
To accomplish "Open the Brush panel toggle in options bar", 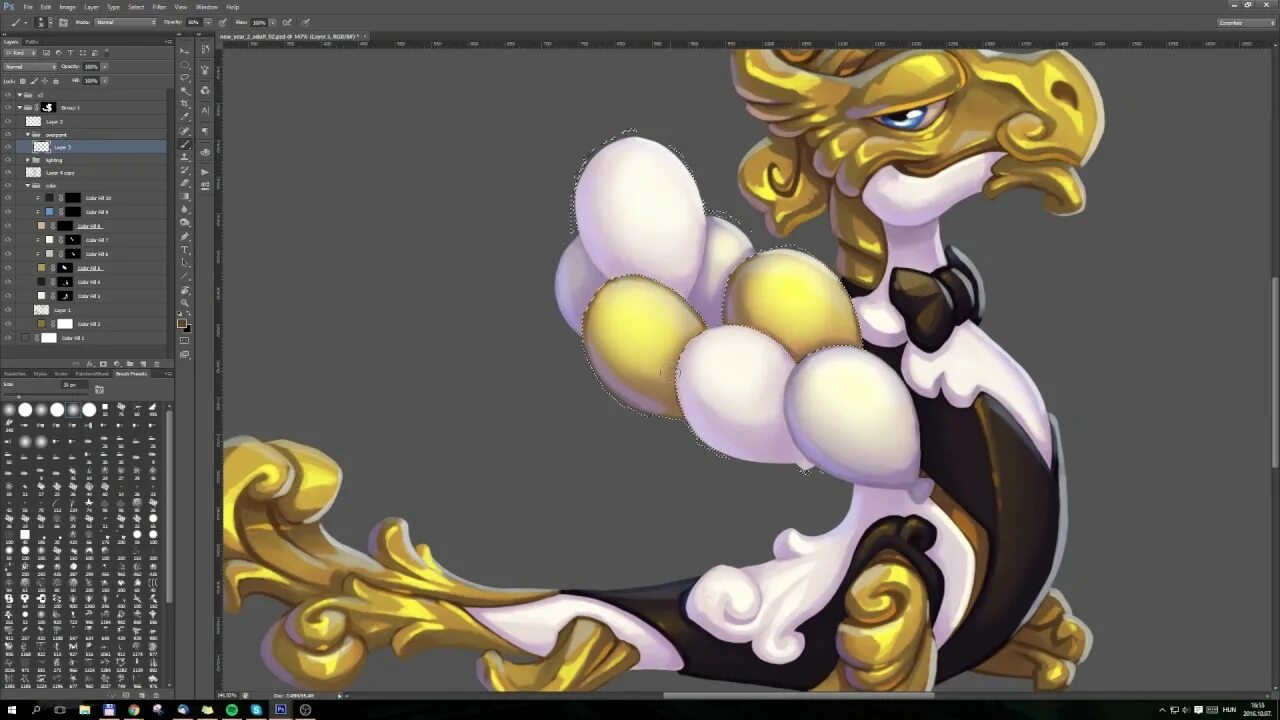I will click(63, 22).
